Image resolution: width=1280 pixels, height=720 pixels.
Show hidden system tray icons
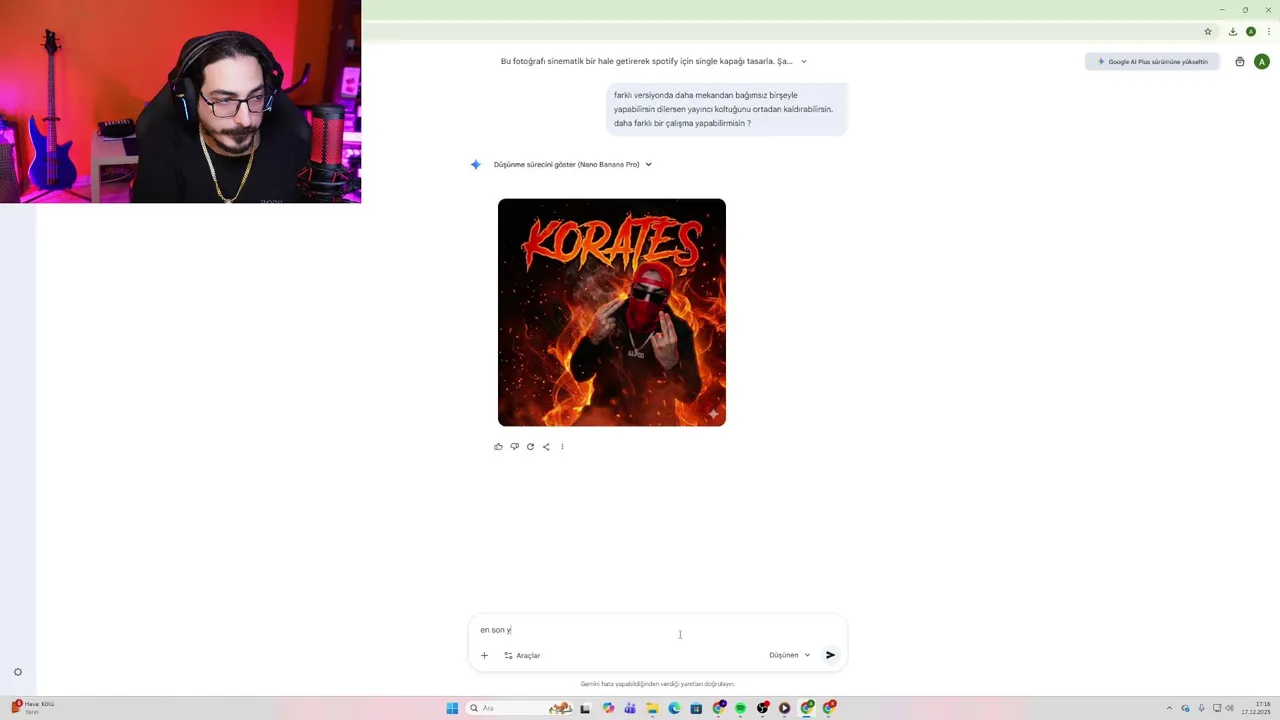tap(1169, 708)
